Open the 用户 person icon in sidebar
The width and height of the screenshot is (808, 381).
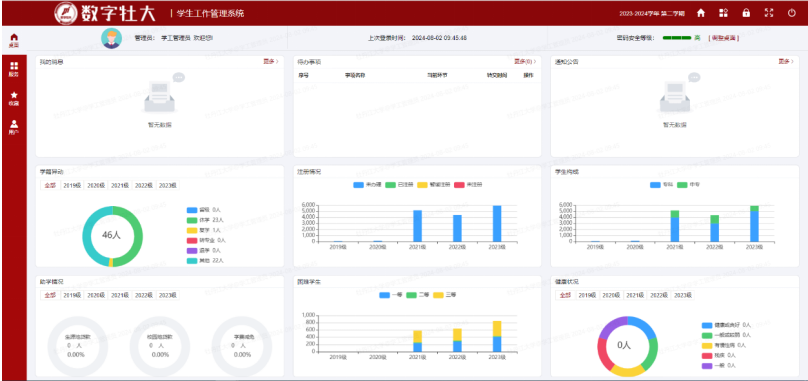pos(14,127)
